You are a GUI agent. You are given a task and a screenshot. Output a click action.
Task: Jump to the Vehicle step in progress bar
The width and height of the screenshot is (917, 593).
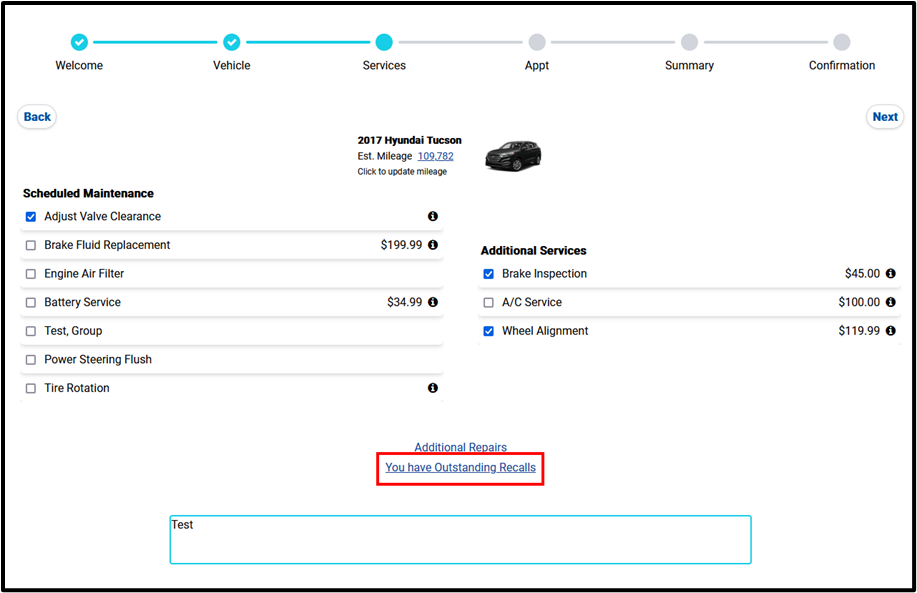tap(231, 42)
